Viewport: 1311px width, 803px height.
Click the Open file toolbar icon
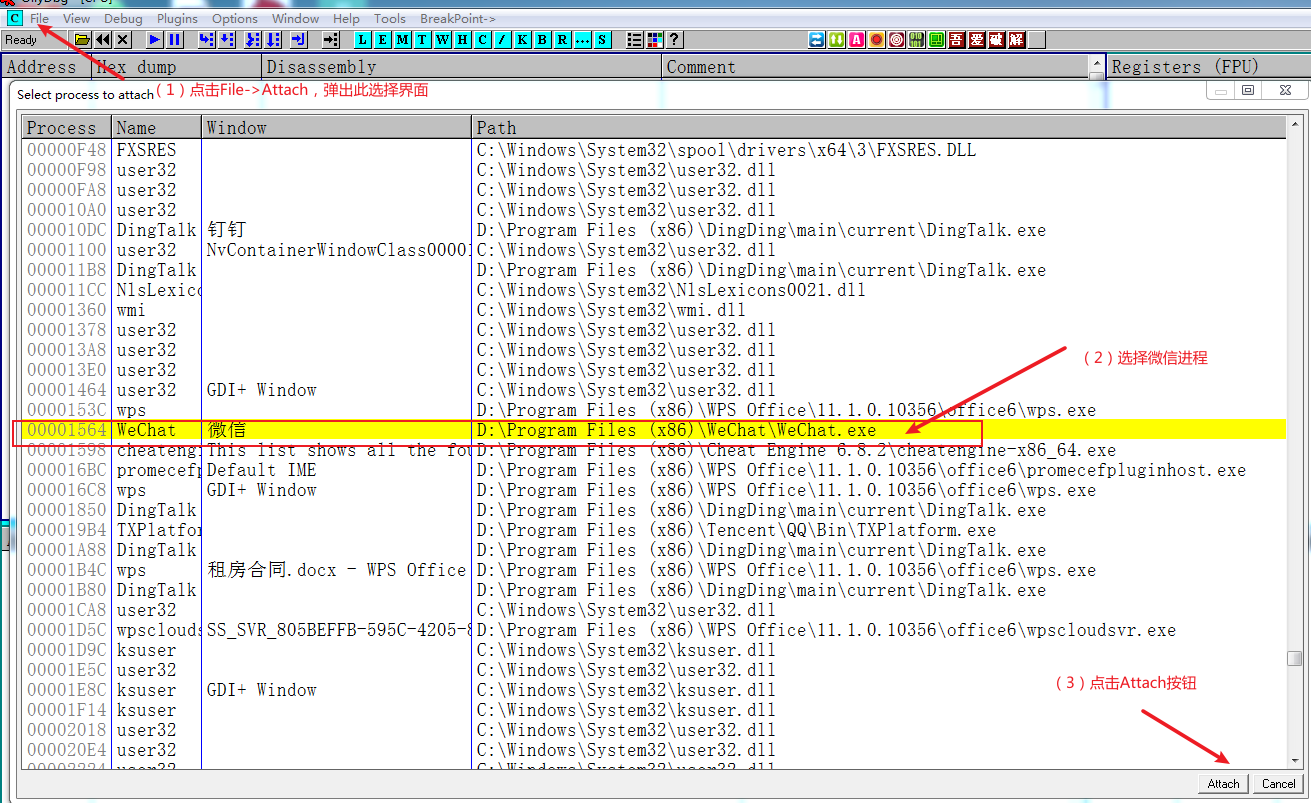[82, 40]
